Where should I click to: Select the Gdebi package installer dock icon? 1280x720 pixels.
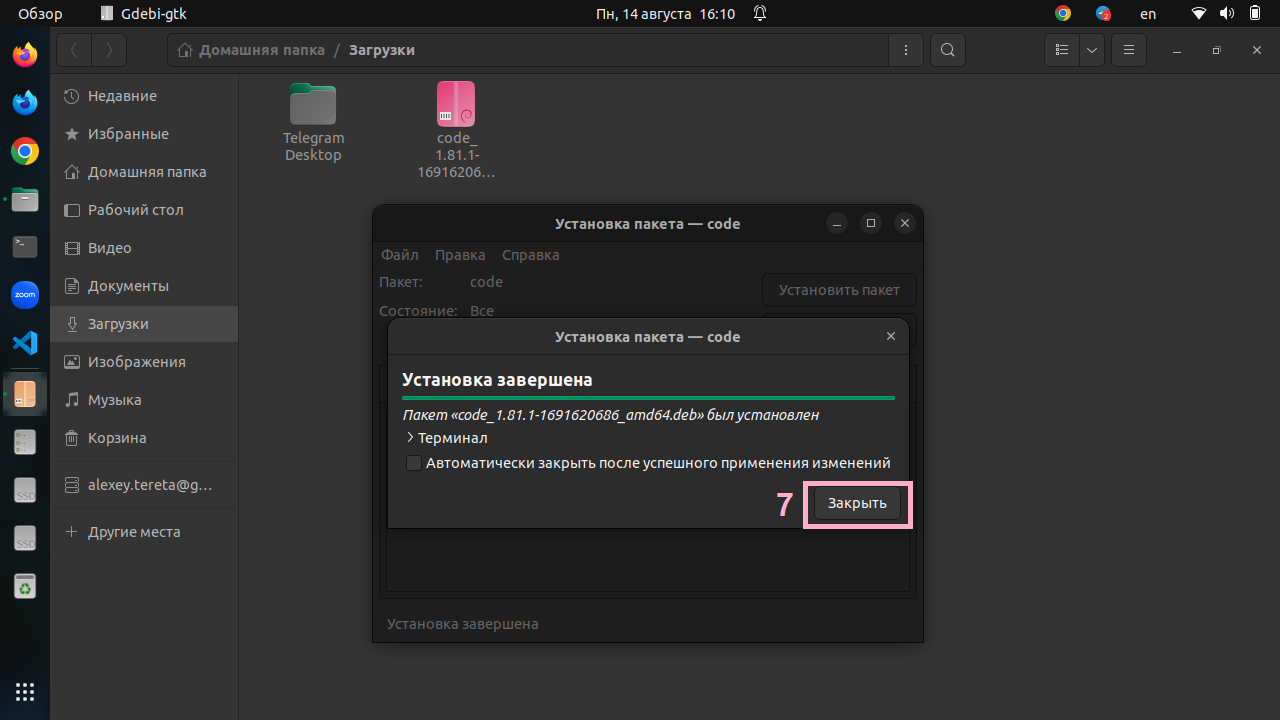(x=25, y=393)
